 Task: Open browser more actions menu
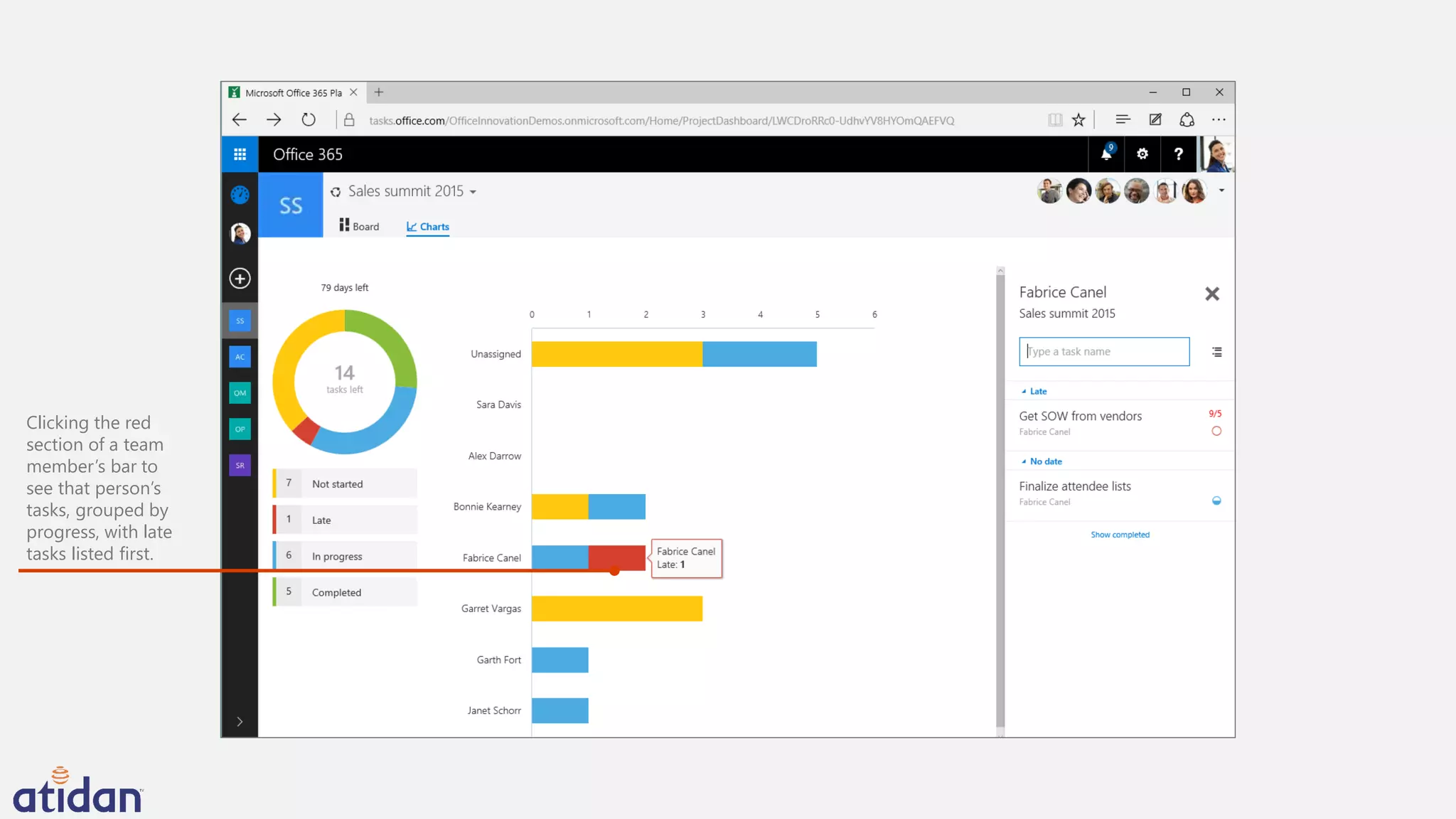point(1219,119)
